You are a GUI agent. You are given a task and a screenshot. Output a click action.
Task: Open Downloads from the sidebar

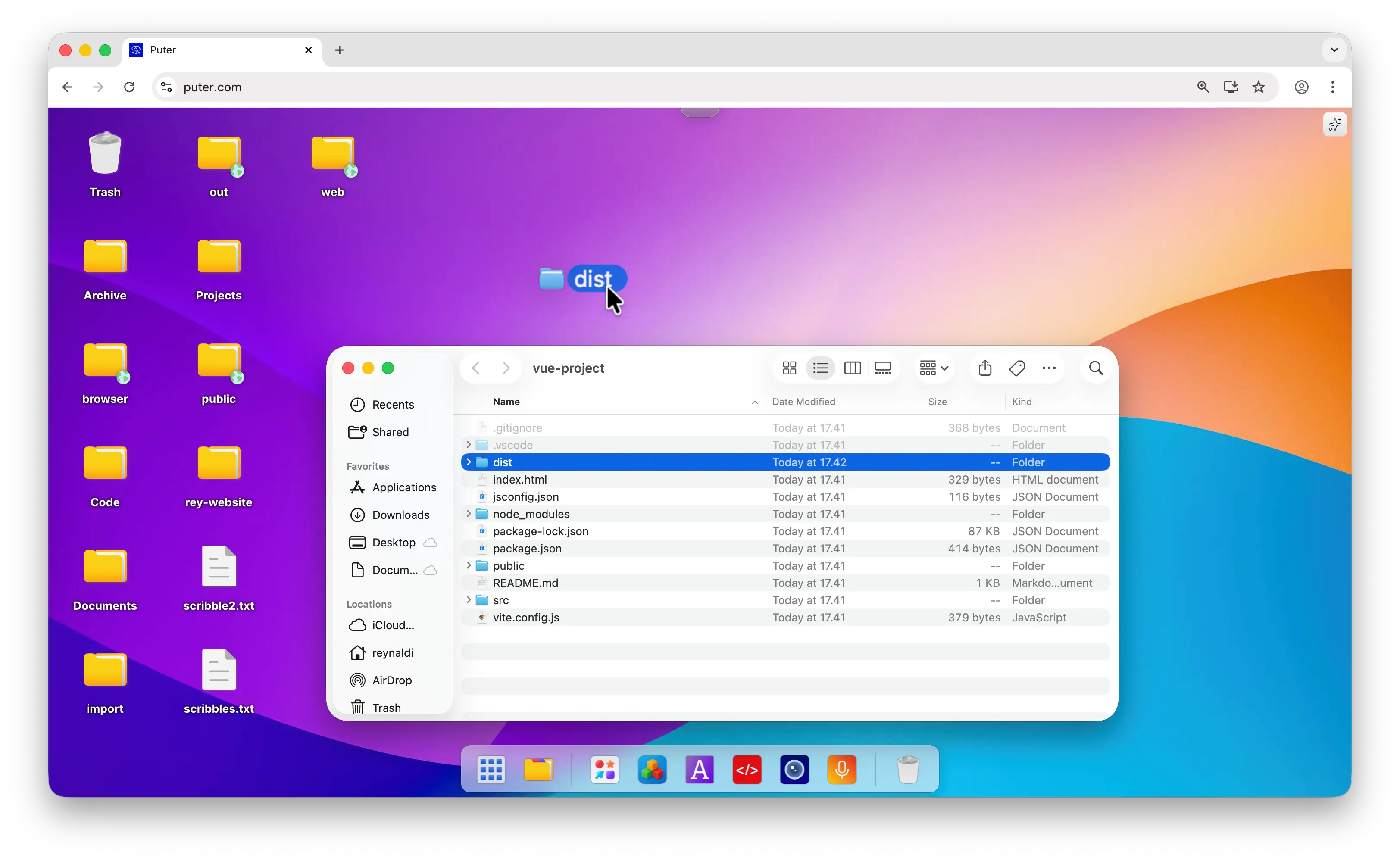coord(400,515)
